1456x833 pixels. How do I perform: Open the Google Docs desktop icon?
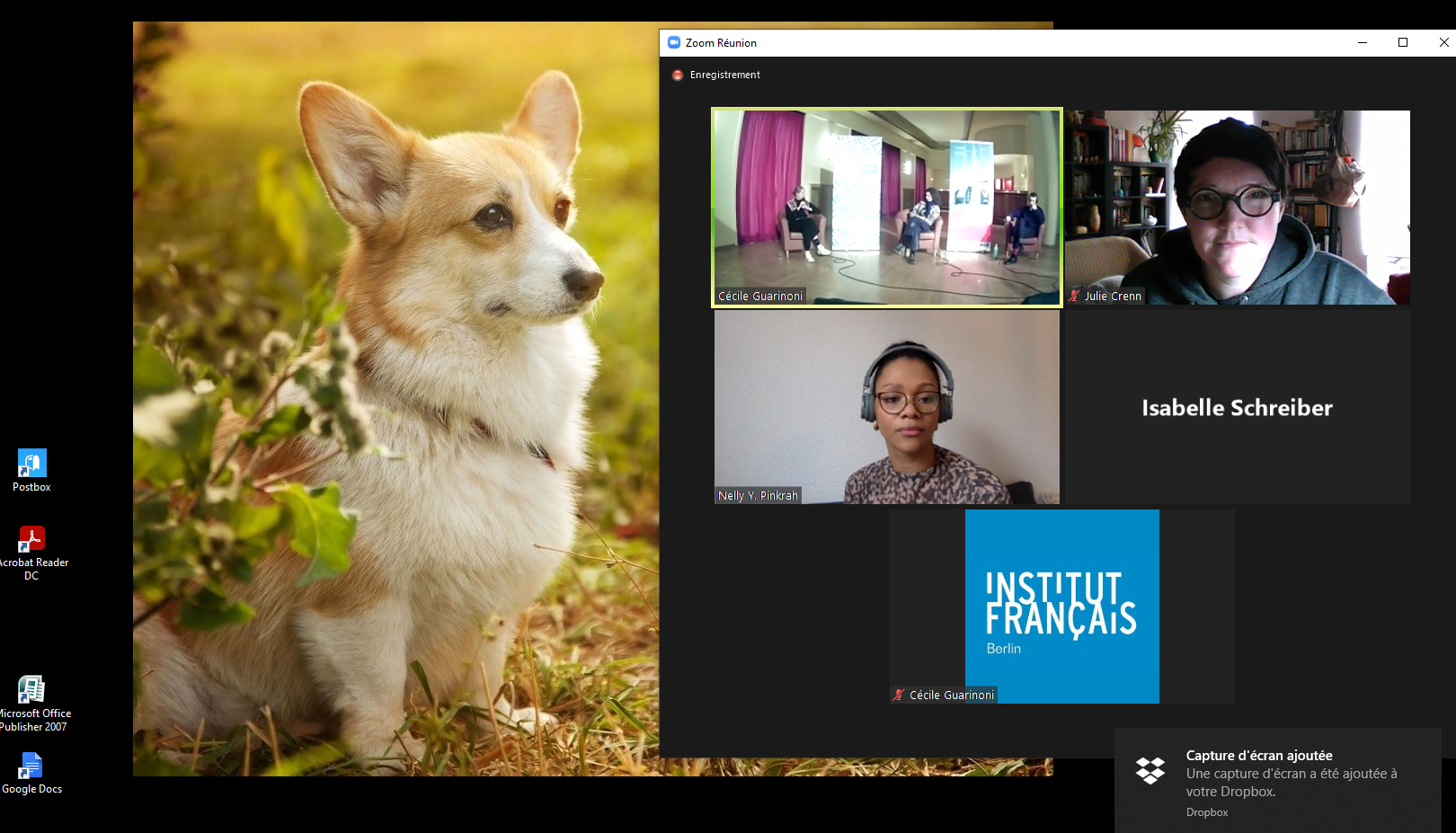[31, 767]
